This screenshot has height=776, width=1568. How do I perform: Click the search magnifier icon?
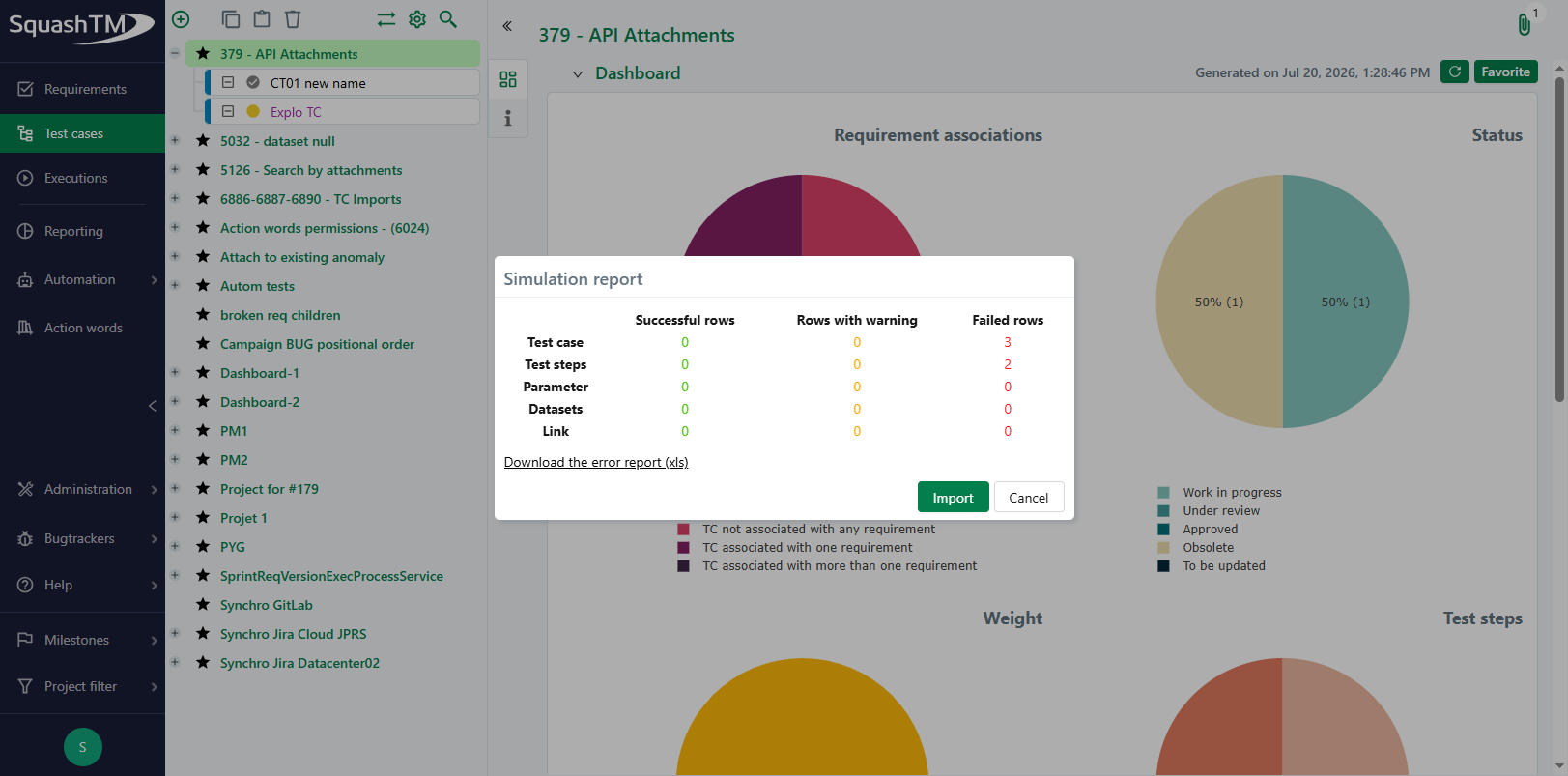click(448, 19)
